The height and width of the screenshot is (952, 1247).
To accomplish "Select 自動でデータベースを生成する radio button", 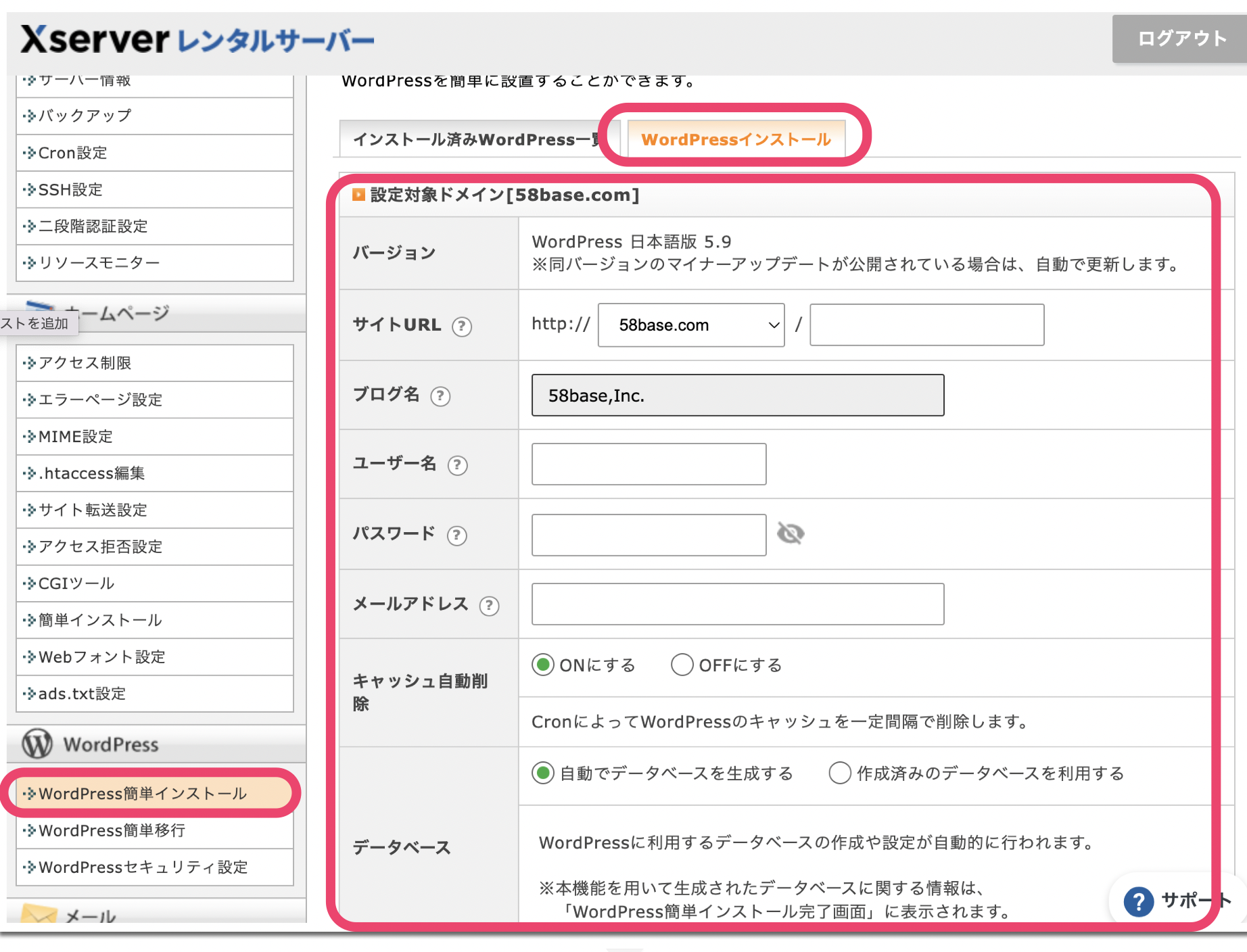I will pyautogui.click(x=542, y=773).
